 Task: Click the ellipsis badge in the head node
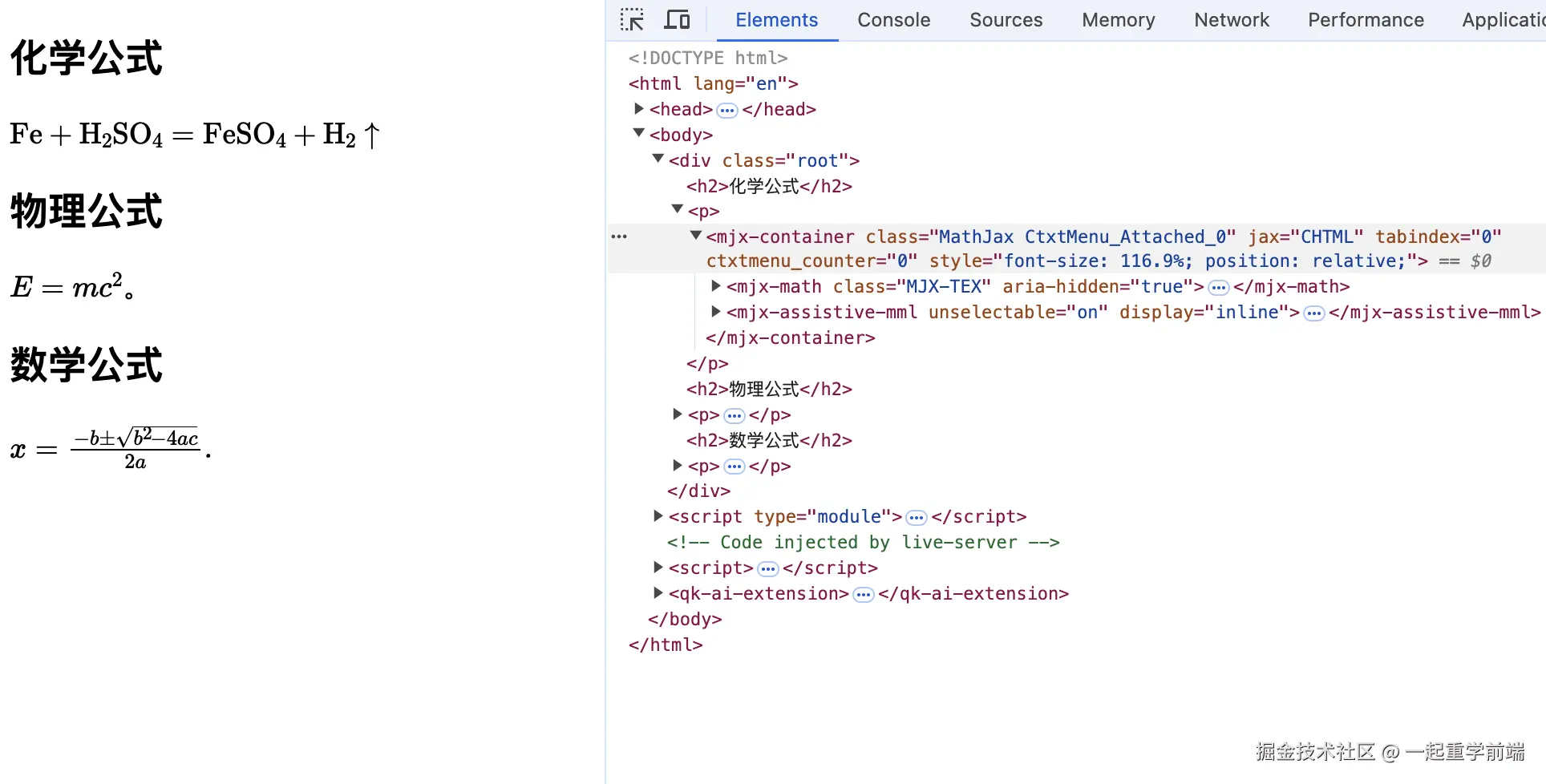click(x=727, y=110)
